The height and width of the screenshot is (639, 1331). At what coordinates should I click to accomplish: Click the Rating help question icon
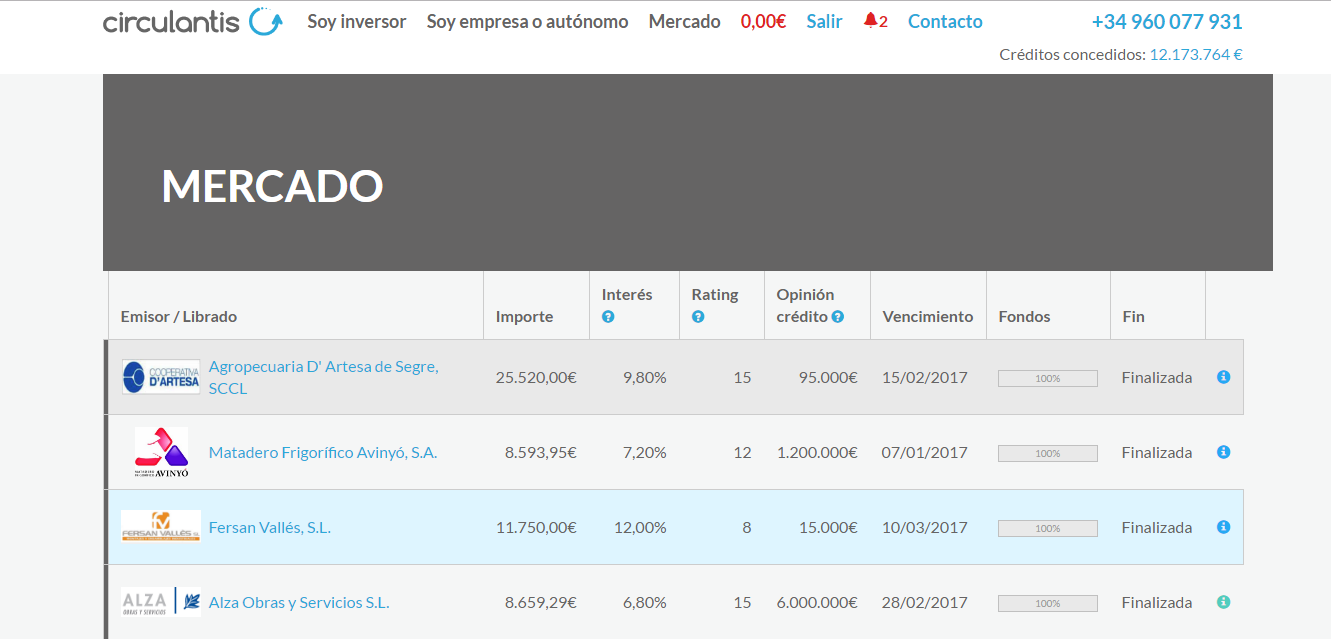tap(698, 317)
